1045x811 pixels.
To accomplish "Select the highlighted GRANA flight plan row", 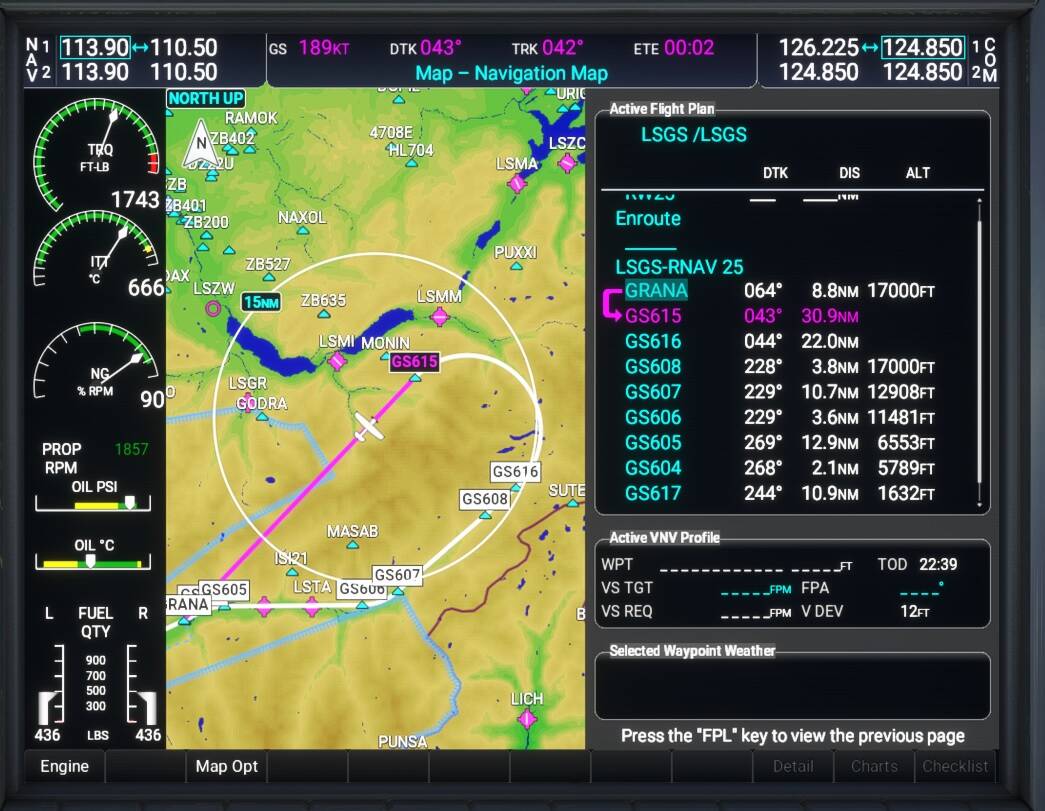I will click(780, 291).
